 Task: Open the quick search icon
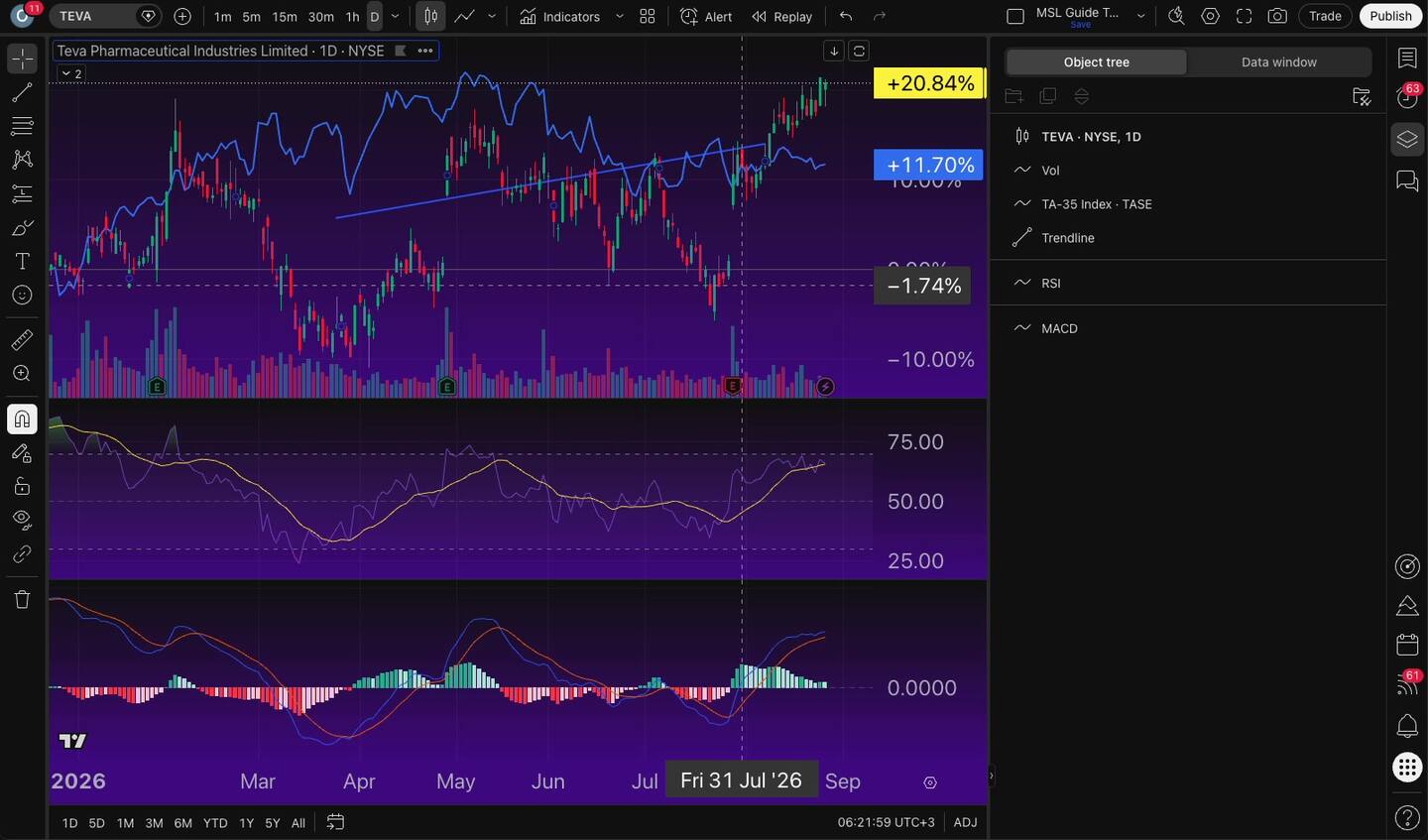pos(1176,16)
